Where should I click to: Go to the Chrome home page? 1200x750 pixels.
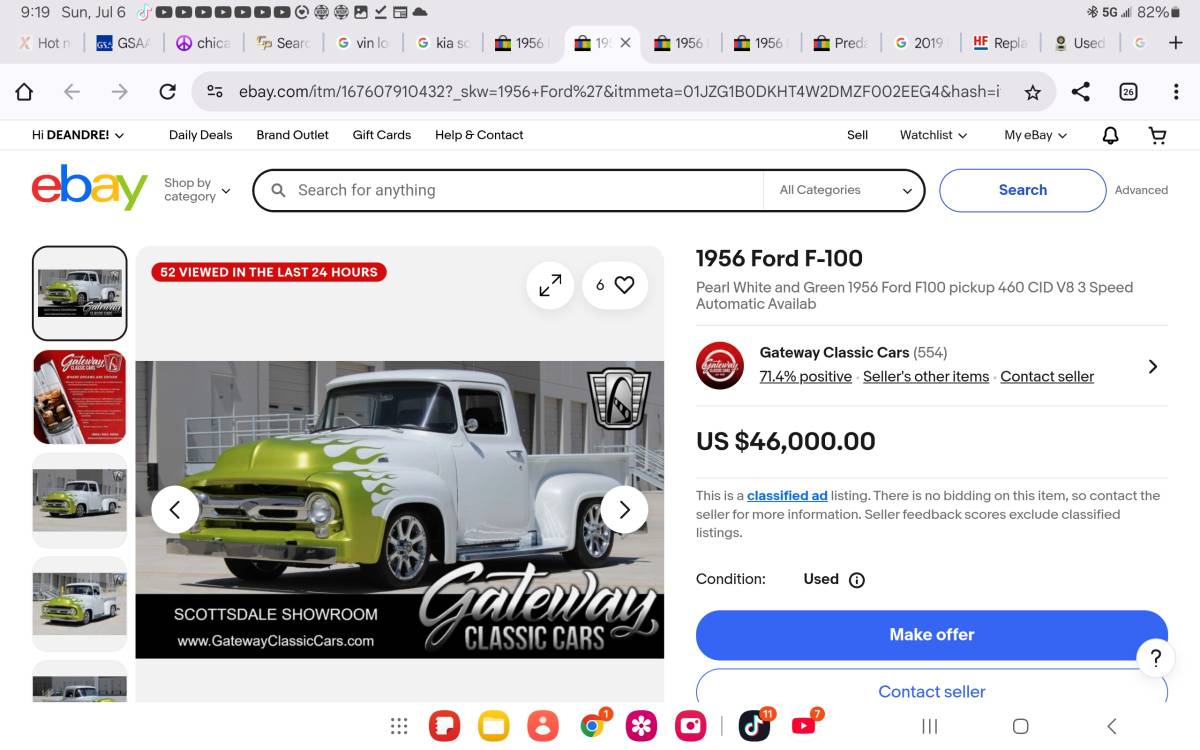click(x=24, y=92)
